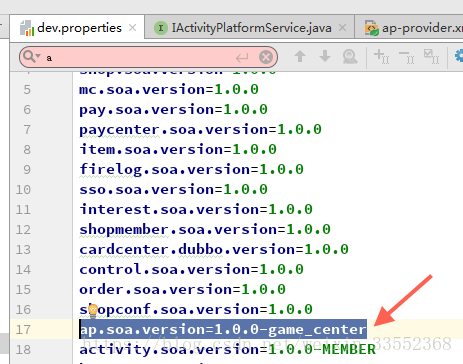
Task: Click shopconf.soa.version property line
Action: (x=196, y=310)
